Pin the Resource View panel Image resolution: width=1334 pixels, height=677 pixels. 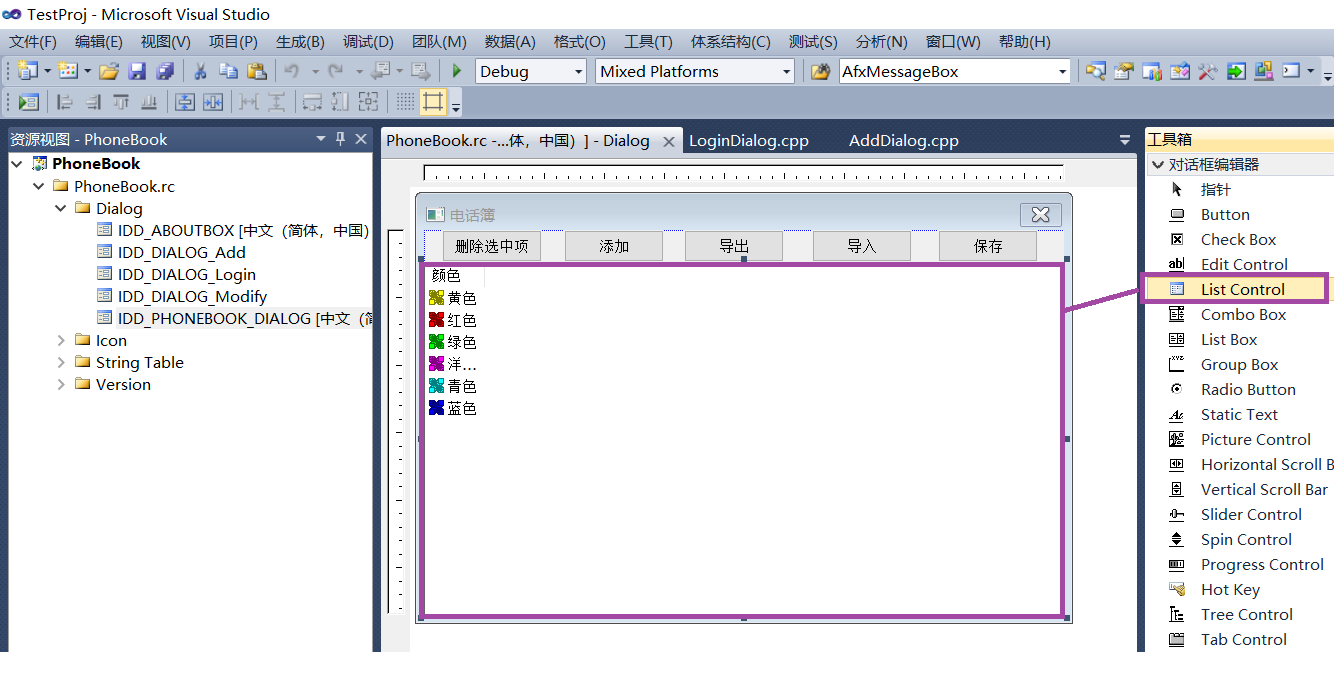[340, 138]
